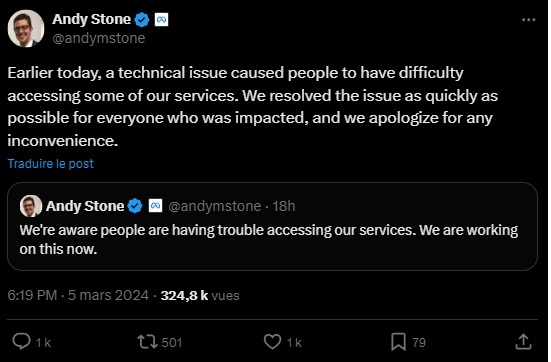Open the quoted post about trouble accessing services

click(272, 226)
